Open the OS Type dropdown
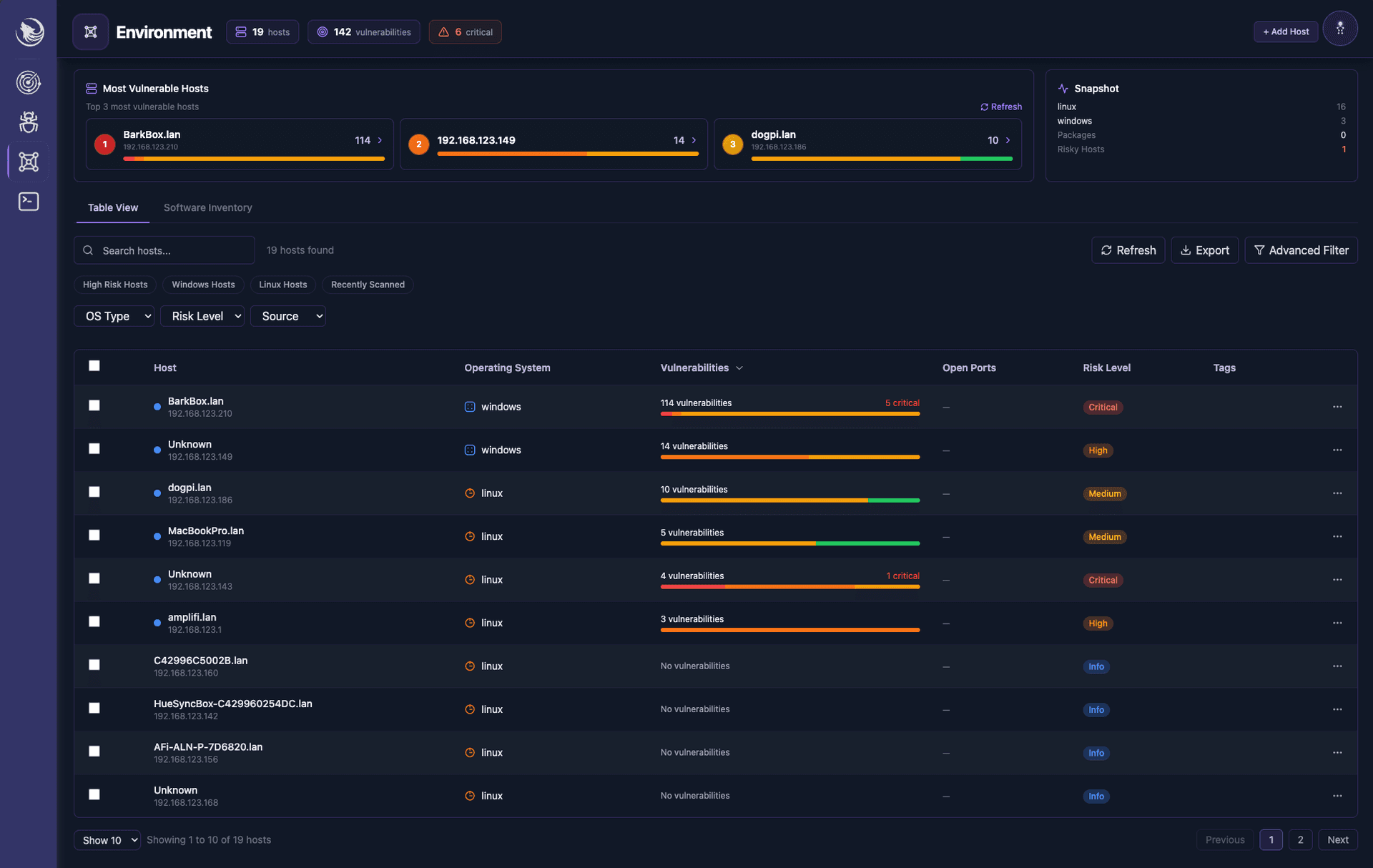Viewport: 1373px width, 868px height. click(x=114, y=315)
